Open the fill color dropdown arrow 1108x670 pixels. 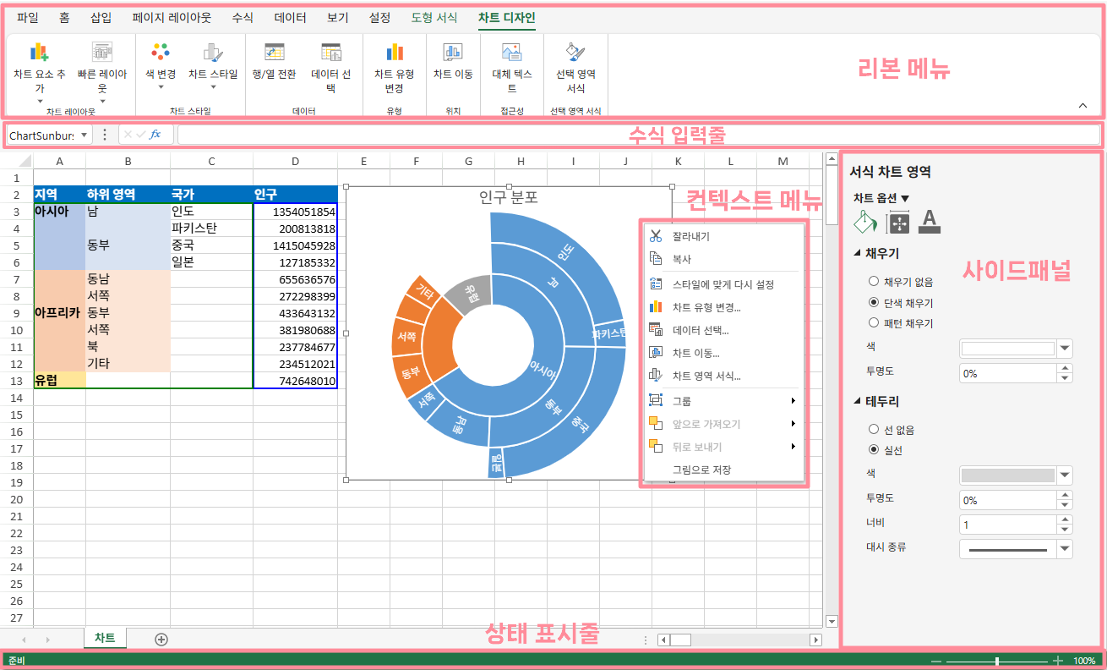click(x=1065, y=348)
